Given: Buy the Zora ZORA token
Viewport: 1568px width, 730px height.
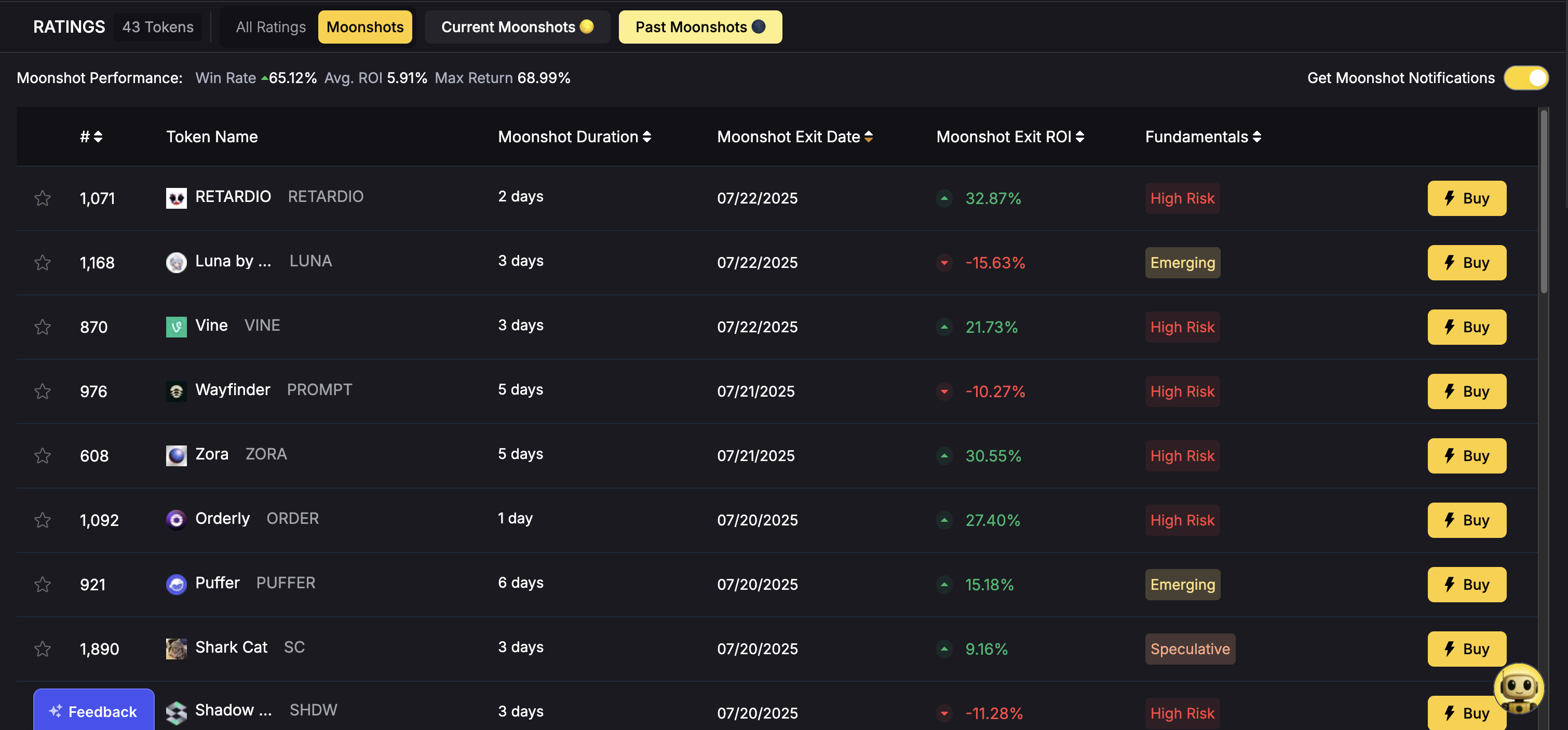Looking at the screenshot, I should [1466, 456].
